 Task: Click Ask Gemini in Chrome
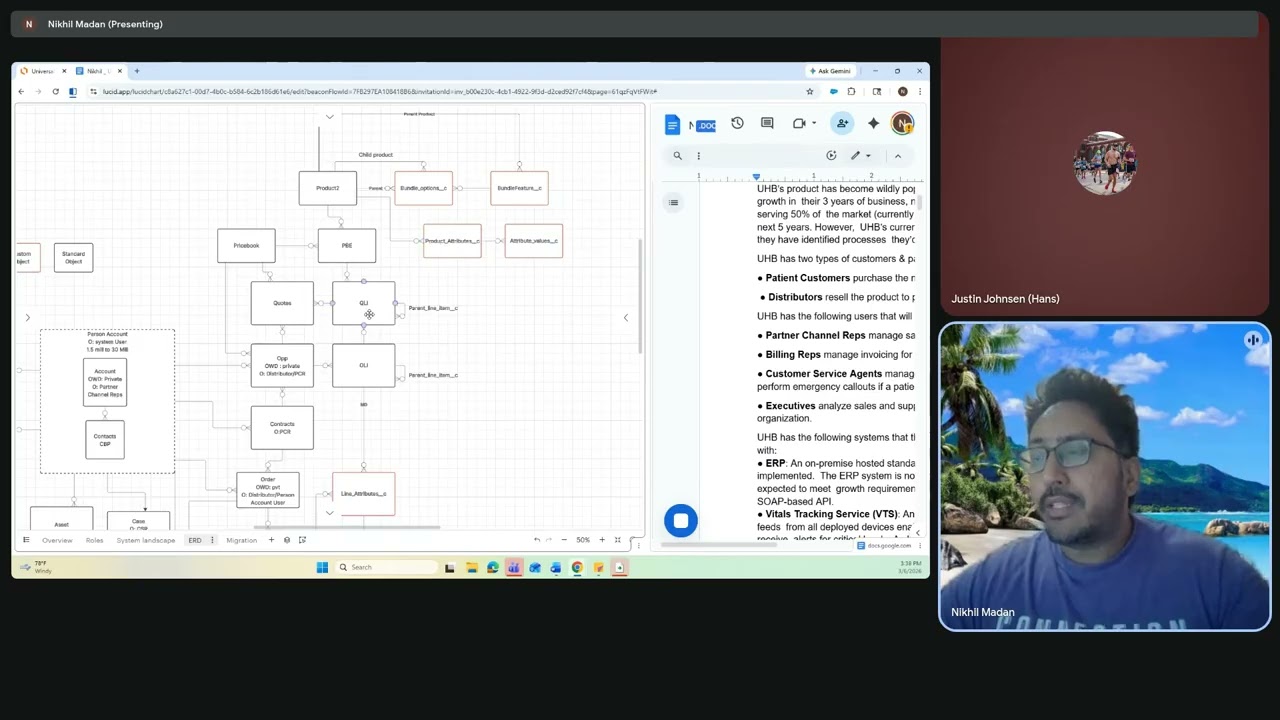pyautogui.click(x=831, y=71)
